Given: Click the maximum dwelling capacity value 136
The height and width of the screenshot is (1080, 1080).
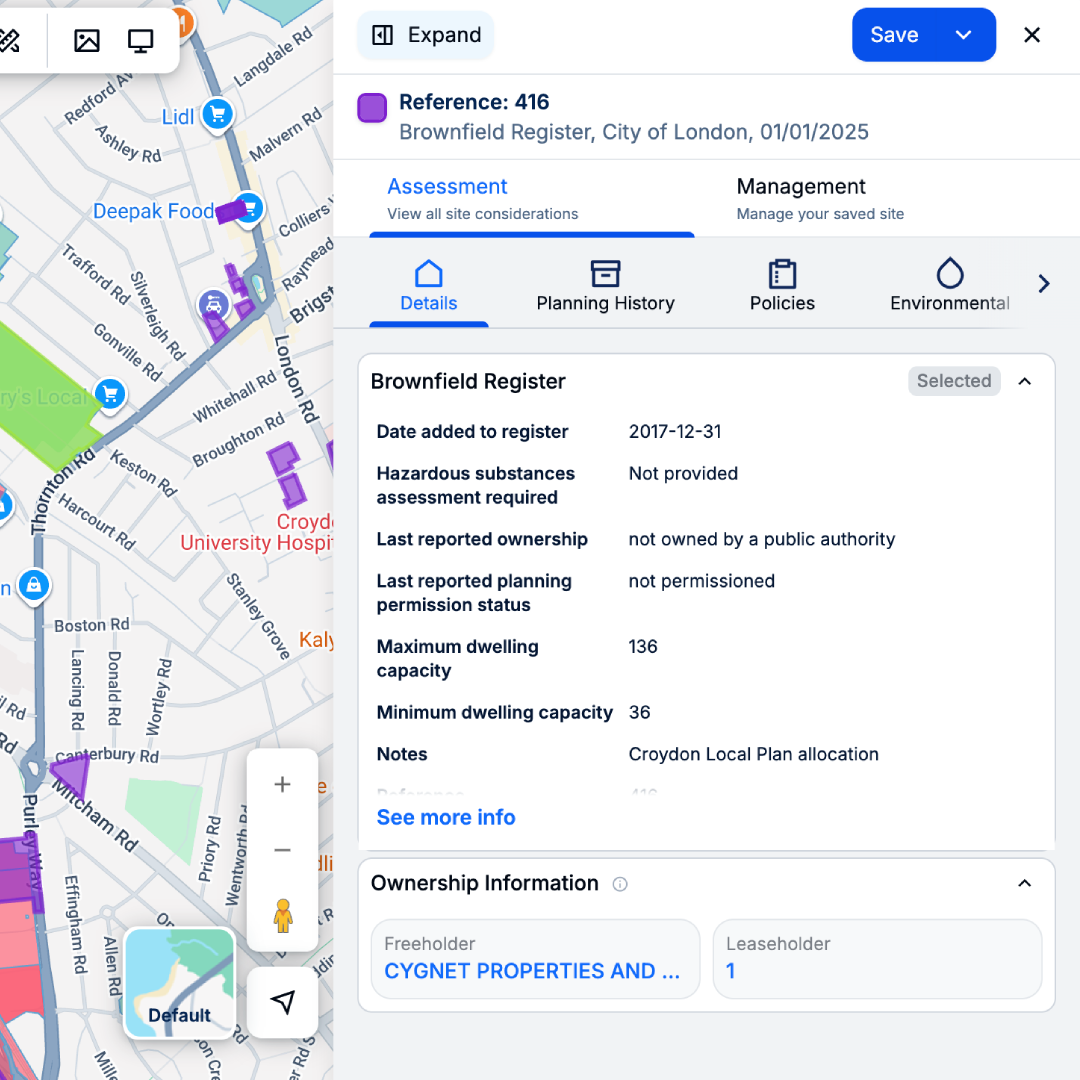Looking at the screenshot, I should coord(643,647).
